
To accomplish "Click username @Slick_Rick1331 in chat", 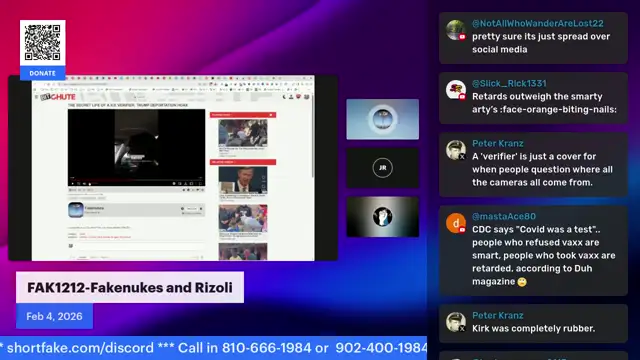I will (x=509, y=83).
